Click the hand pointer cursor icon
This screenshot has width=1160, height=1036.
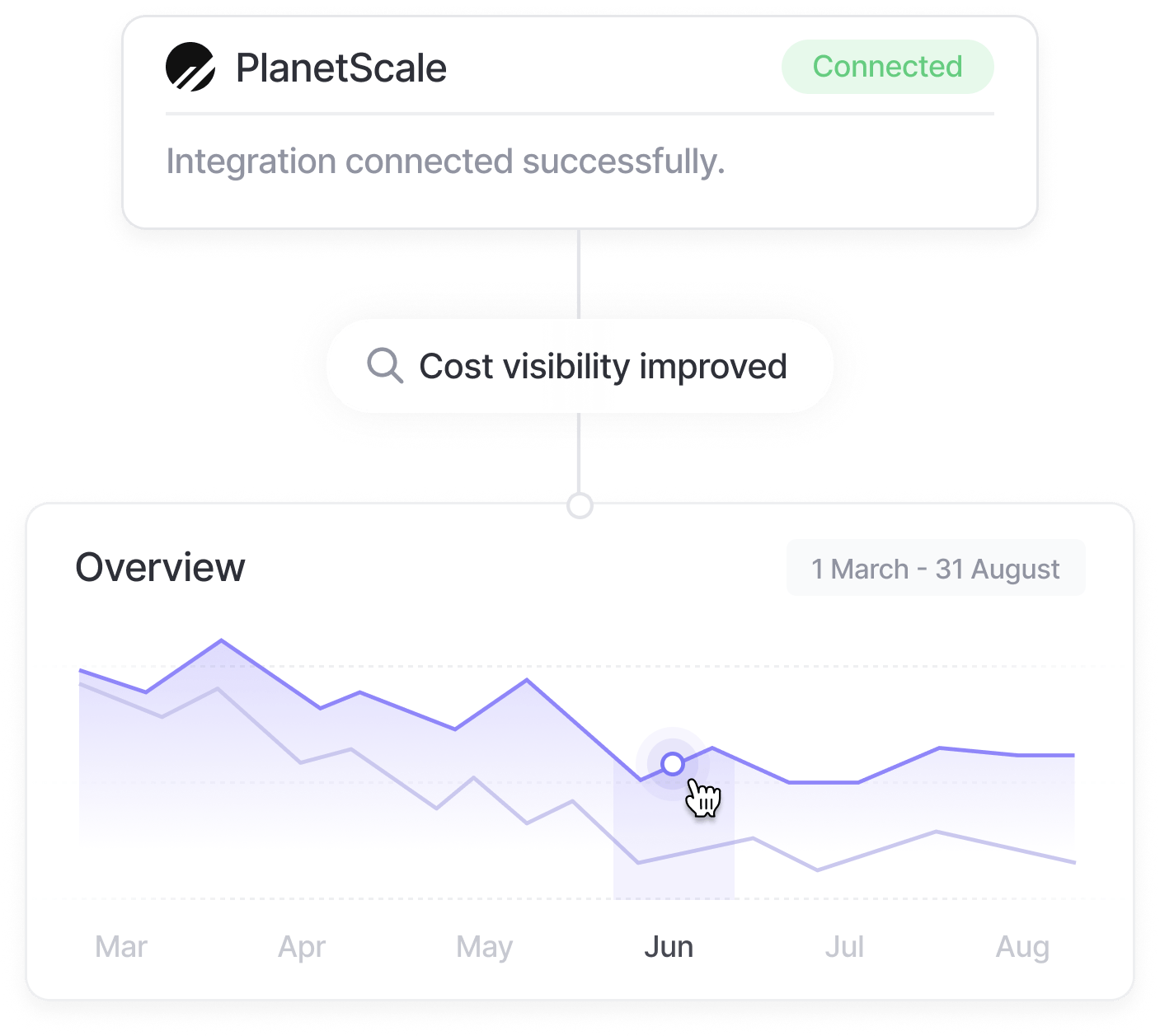click(x=703, y=797)
